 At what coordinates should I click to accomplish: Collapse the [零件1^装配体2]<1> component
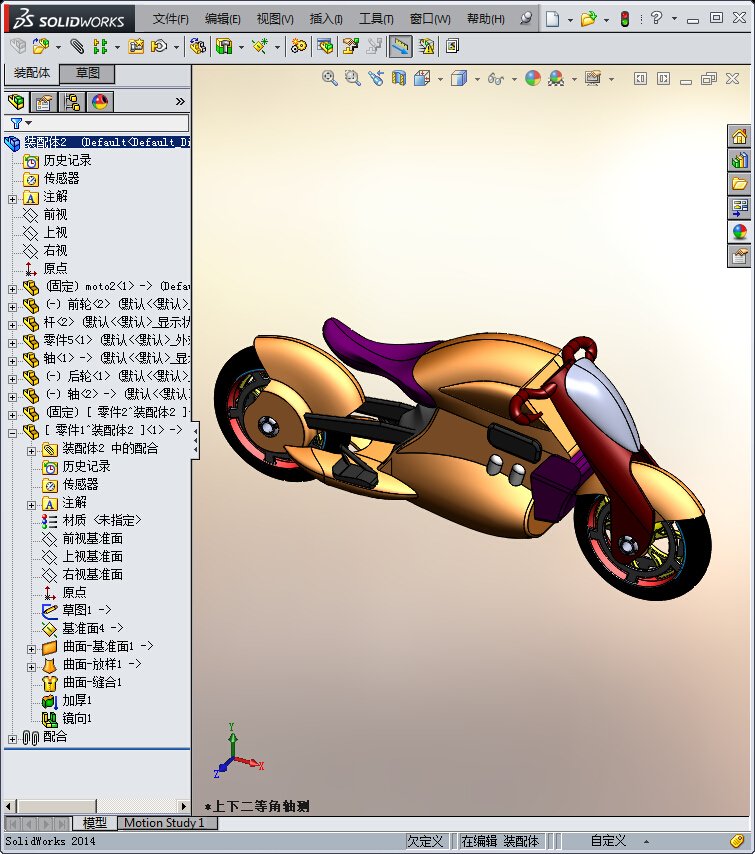12,434
